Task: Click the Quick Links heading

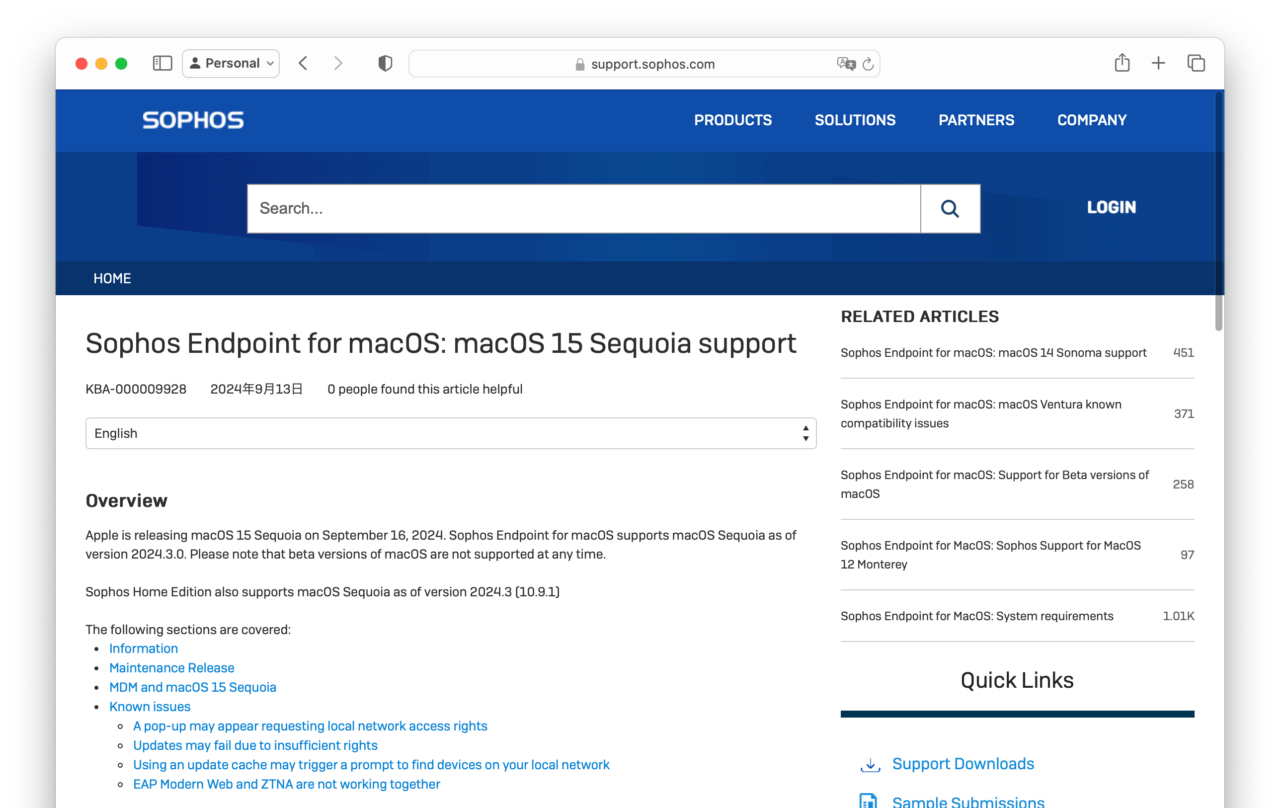Action: pos(1017,680)
